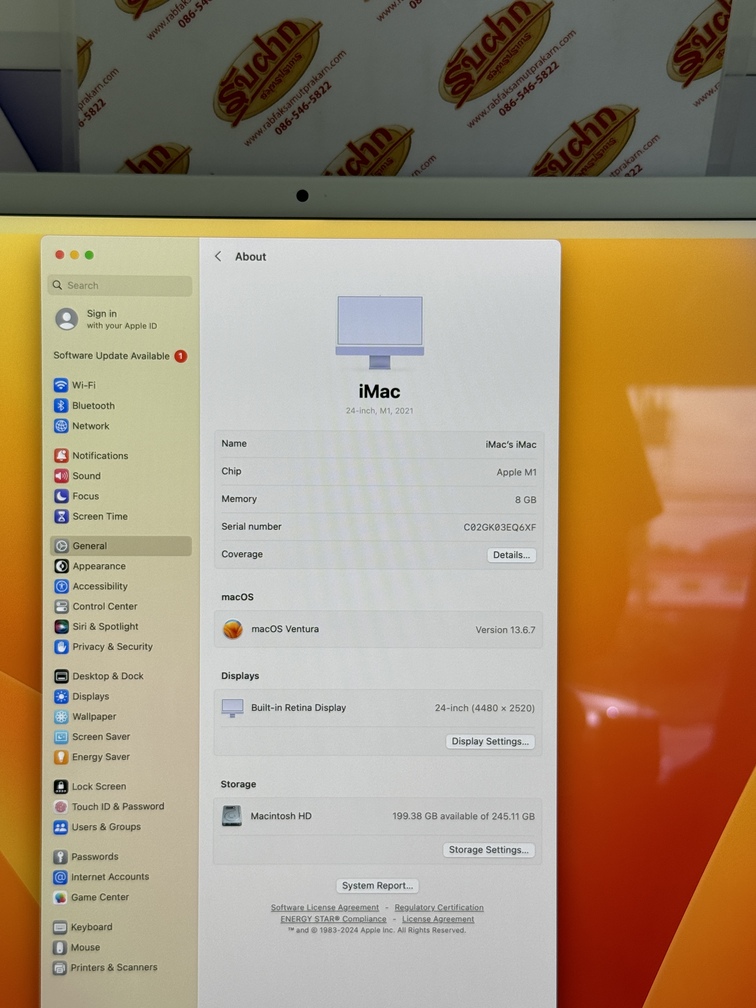Open Displays sun icon
The image size is (756, 1008).
[x=61, y=696]
